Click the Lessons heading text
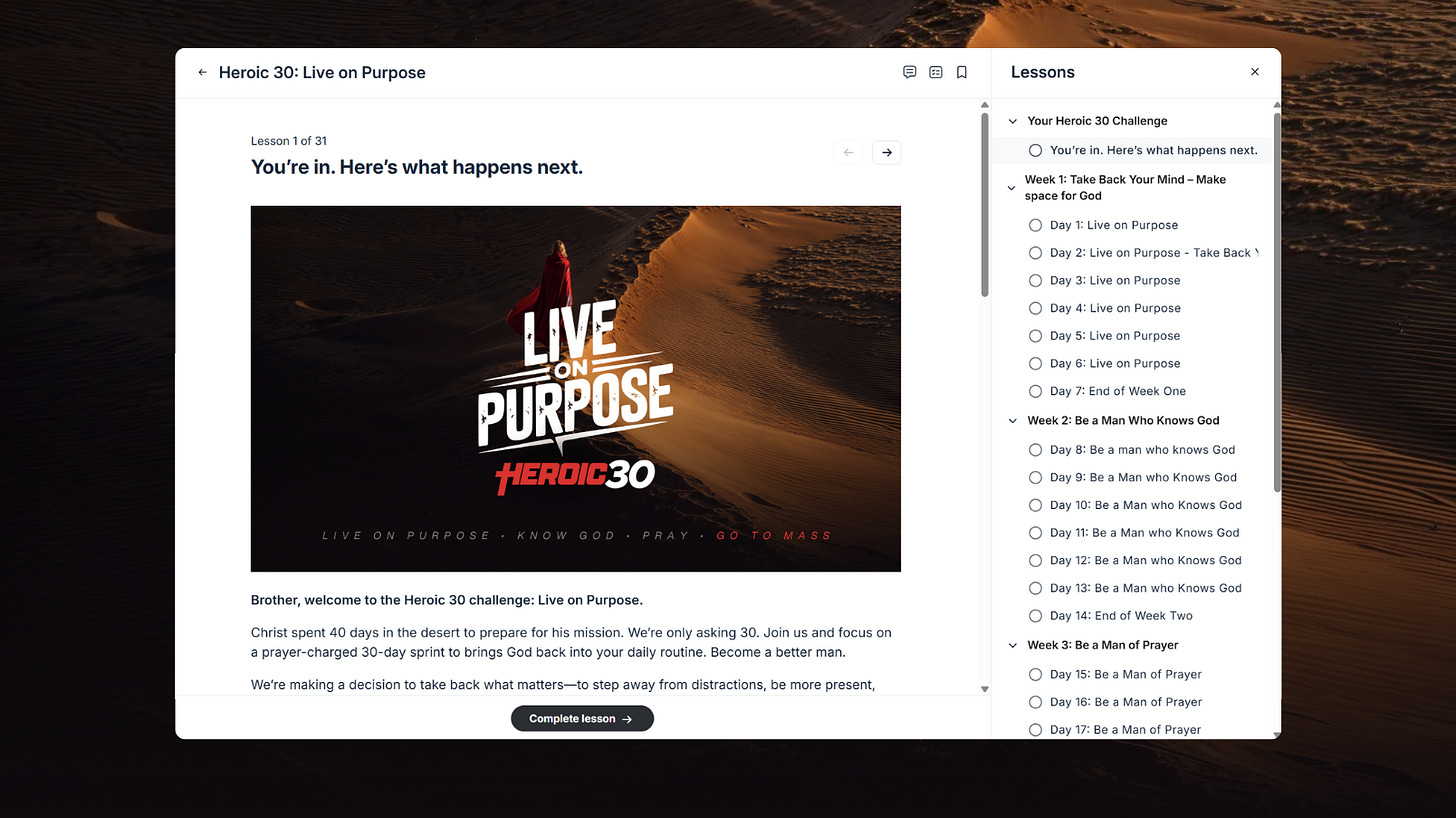The height and width of the screenshot is (818, 1456). point(1043,72)
